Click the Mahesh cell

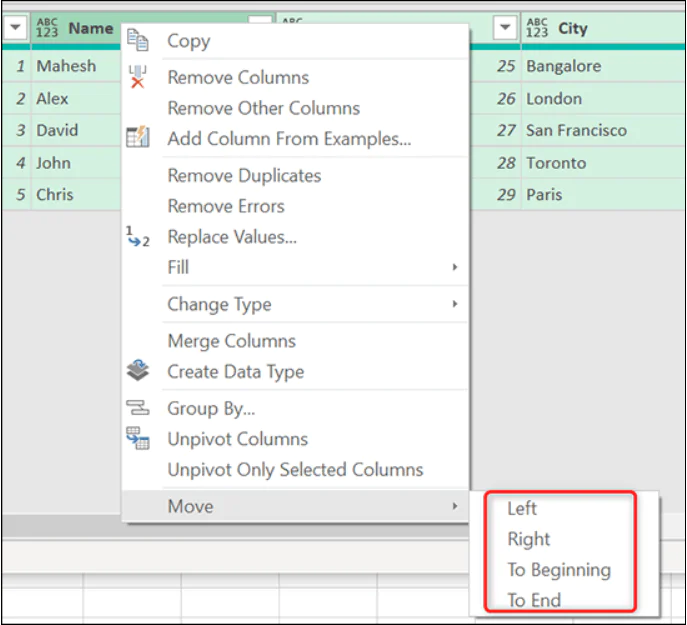[76, 66]
